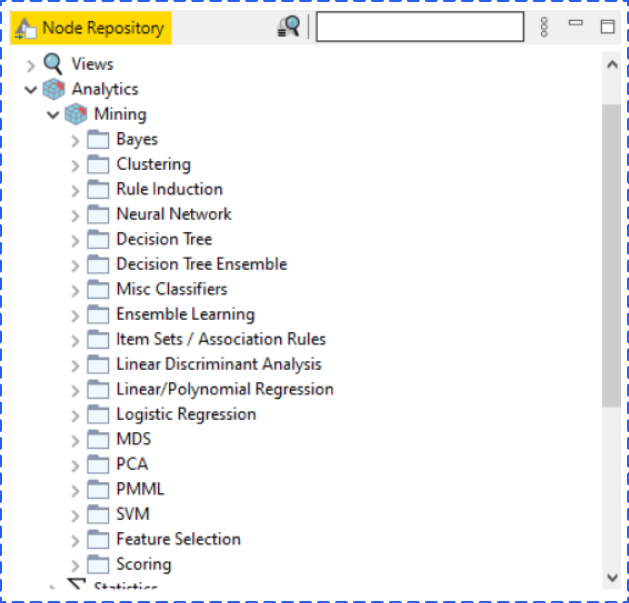Collapse the Analytics tree node

click(30, 89)
